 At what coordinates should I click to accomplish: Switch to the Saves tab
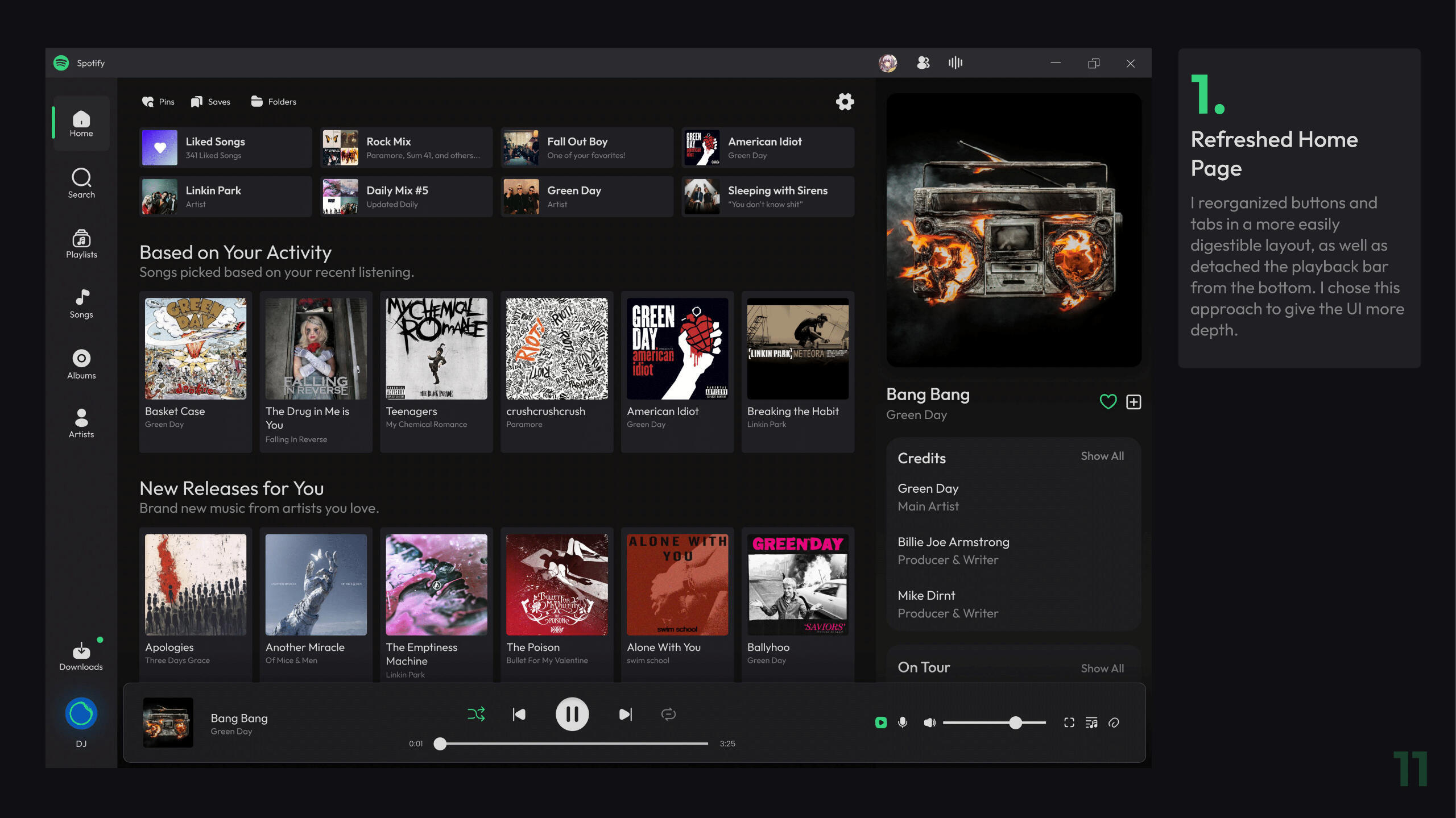211,102
